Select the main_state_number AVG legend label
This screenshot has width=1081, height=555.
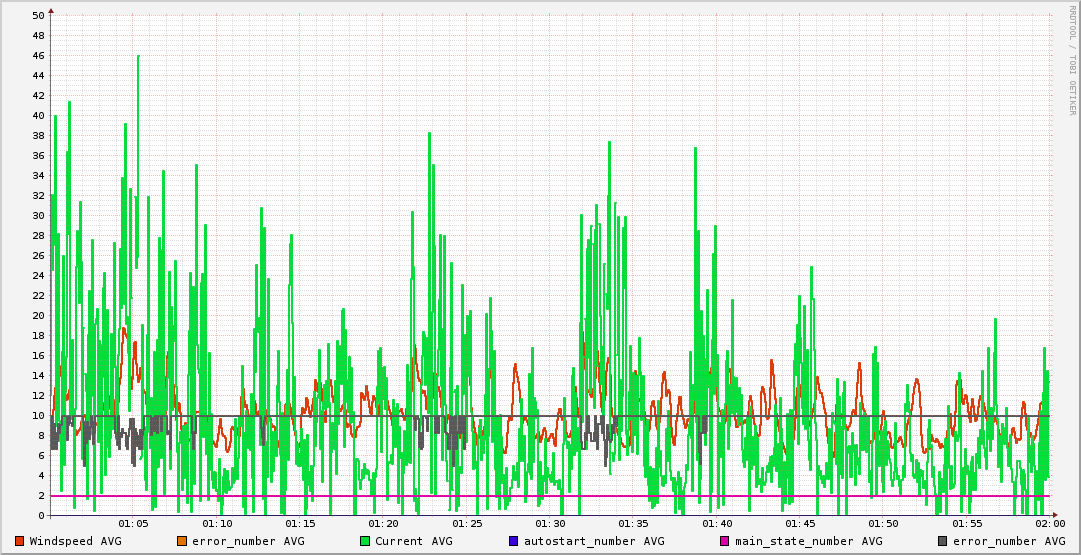click(x=808, y=541)
